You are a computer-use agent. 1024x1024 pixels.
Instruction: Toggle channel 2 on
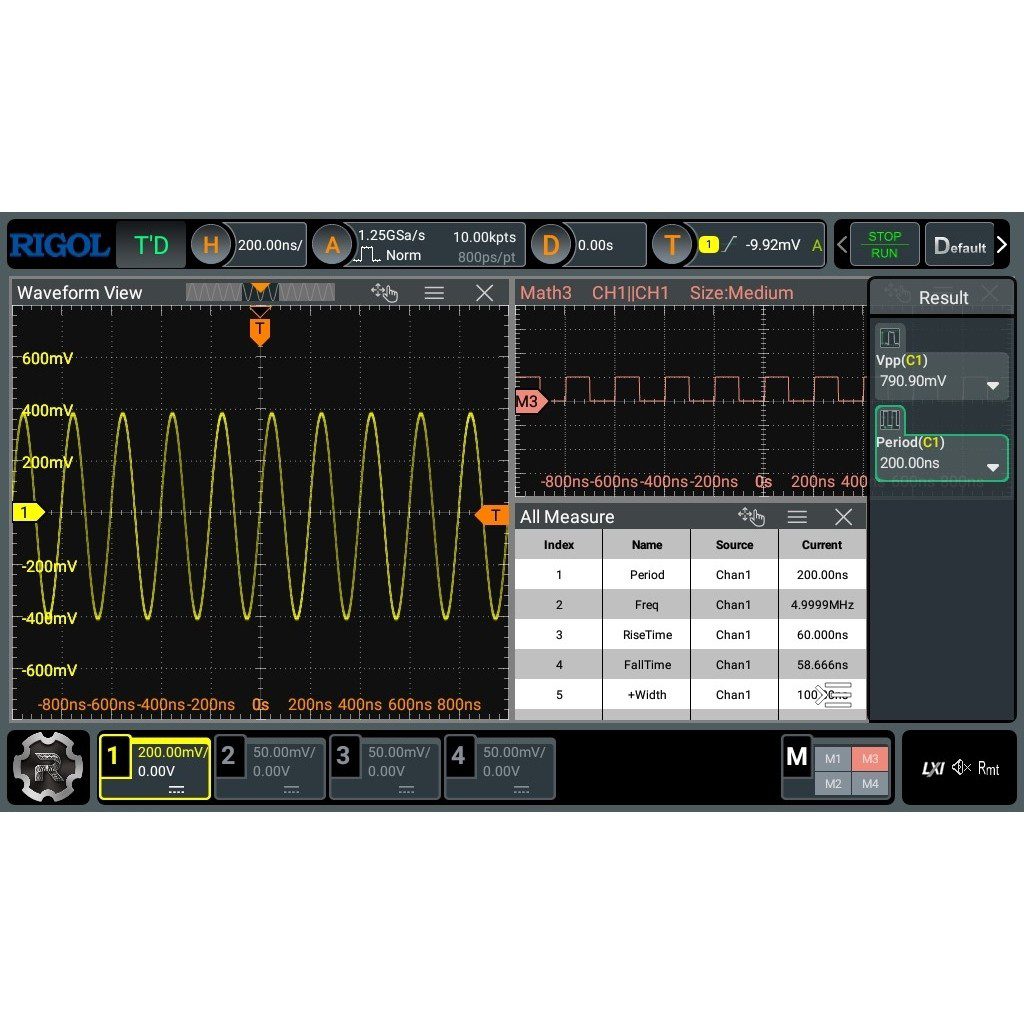point(270,768)
